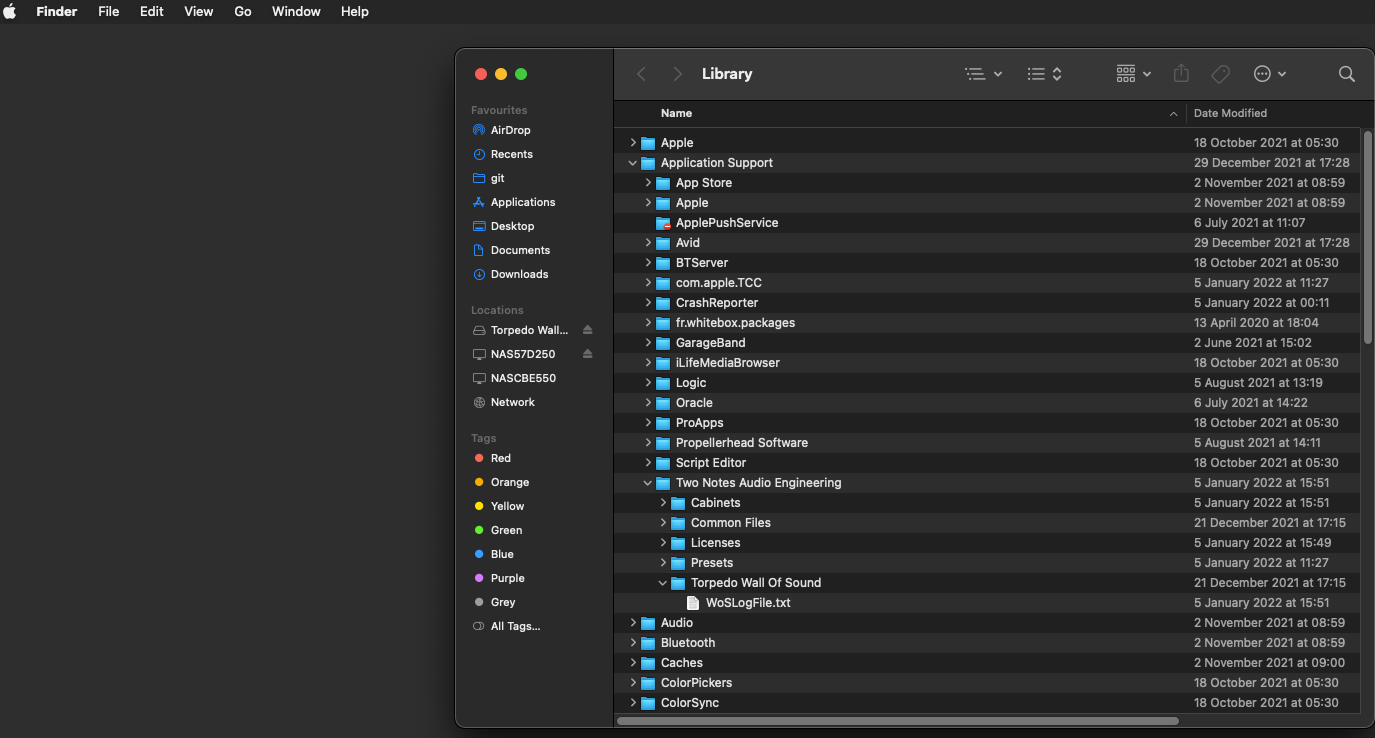Select the fr.whitebox.packages folder row

[x=987, y=323]
